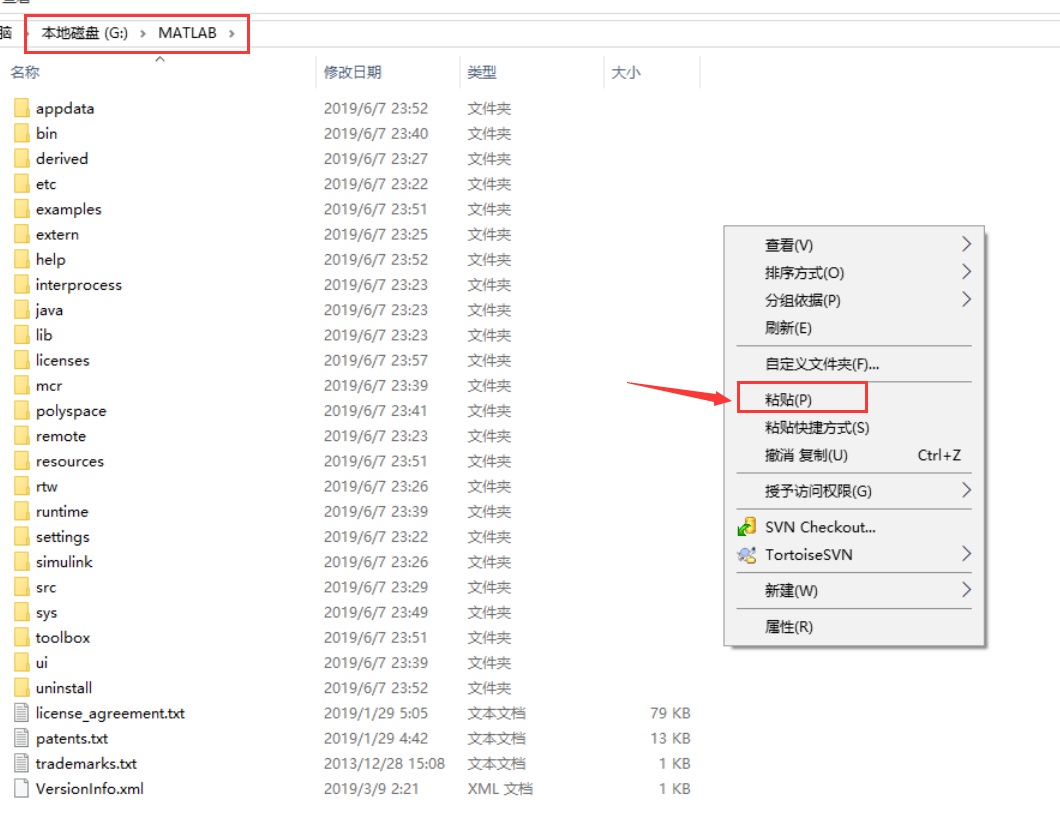Select the patents.txt file name
The image size is (1060, 819).
click(72, 739)
